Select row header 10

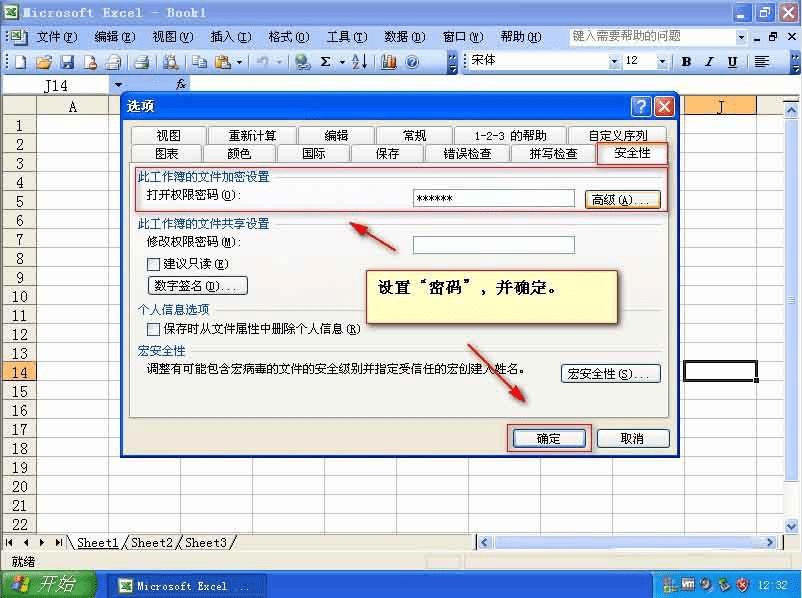point(19,297)
